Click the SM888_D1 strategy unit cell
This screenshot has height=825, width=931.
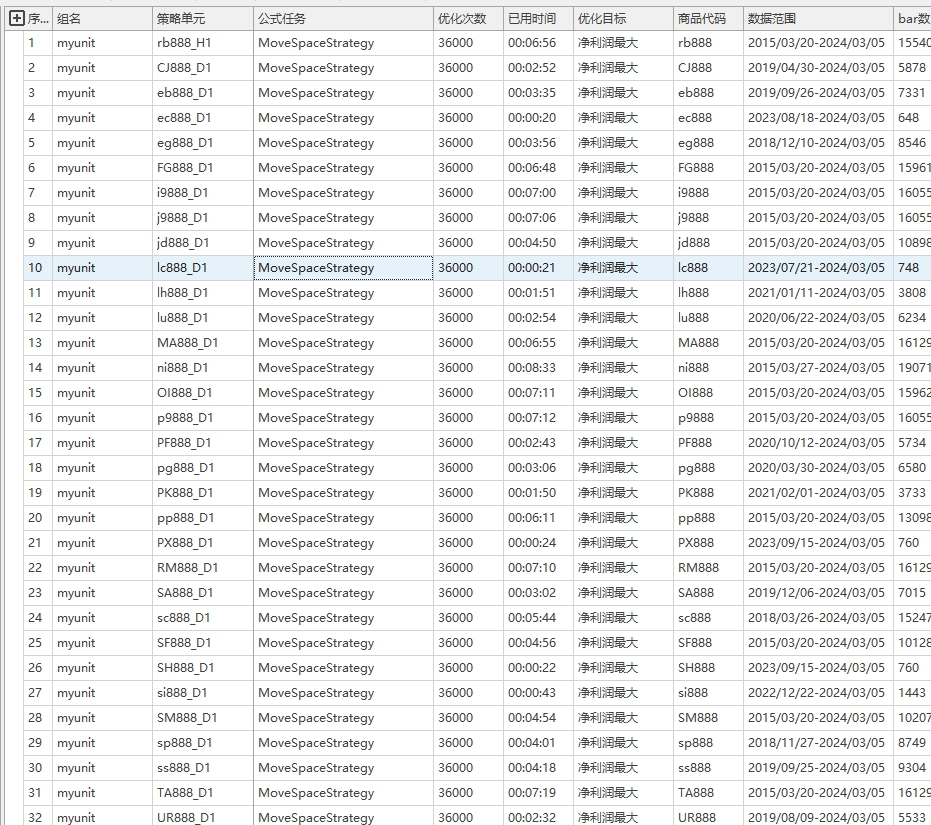click(x=187, y=718)
